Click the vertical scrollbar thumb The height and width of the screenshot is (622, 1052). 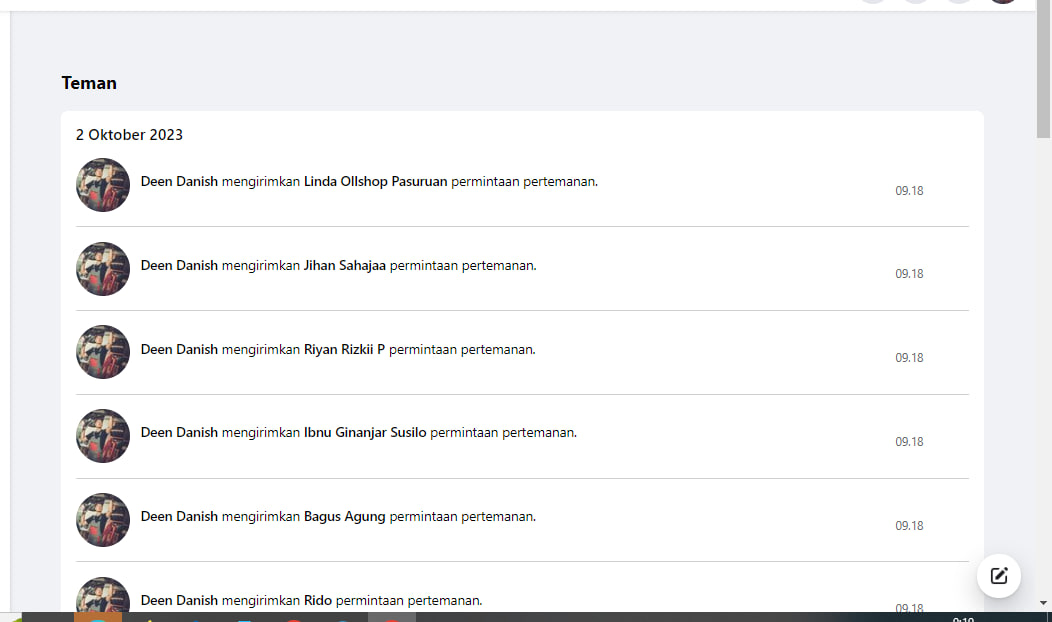pos(1043,67)
